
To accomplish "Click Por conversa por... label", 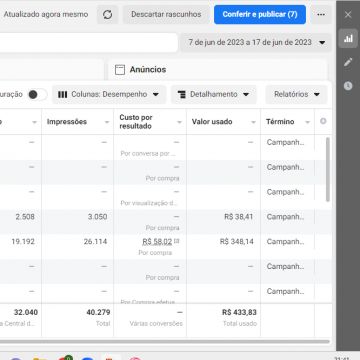I will click(x=148, y=154).
